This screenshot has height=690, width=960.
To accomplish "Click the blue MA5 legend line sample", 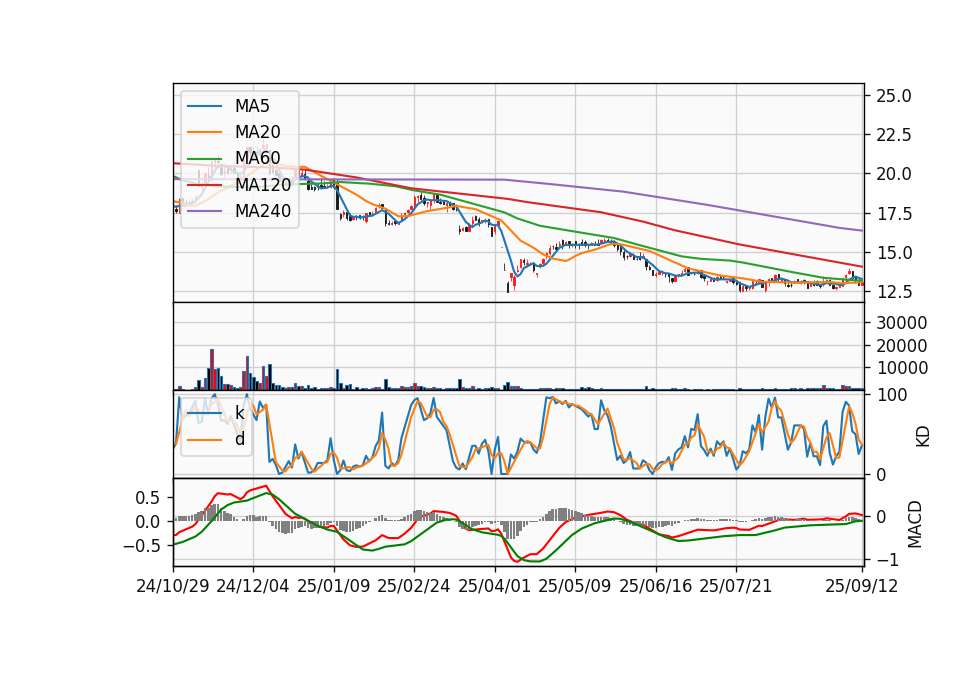I will (204, 107).
